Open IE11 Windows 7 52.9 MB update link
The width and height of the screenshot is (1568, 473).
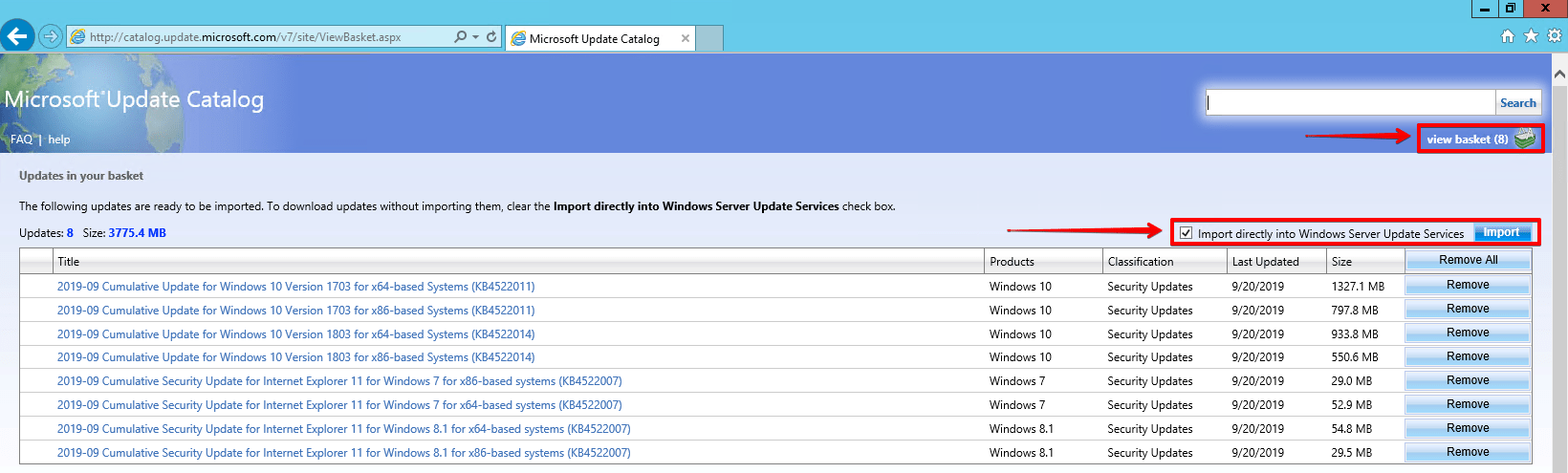click(x=339, y=405)
